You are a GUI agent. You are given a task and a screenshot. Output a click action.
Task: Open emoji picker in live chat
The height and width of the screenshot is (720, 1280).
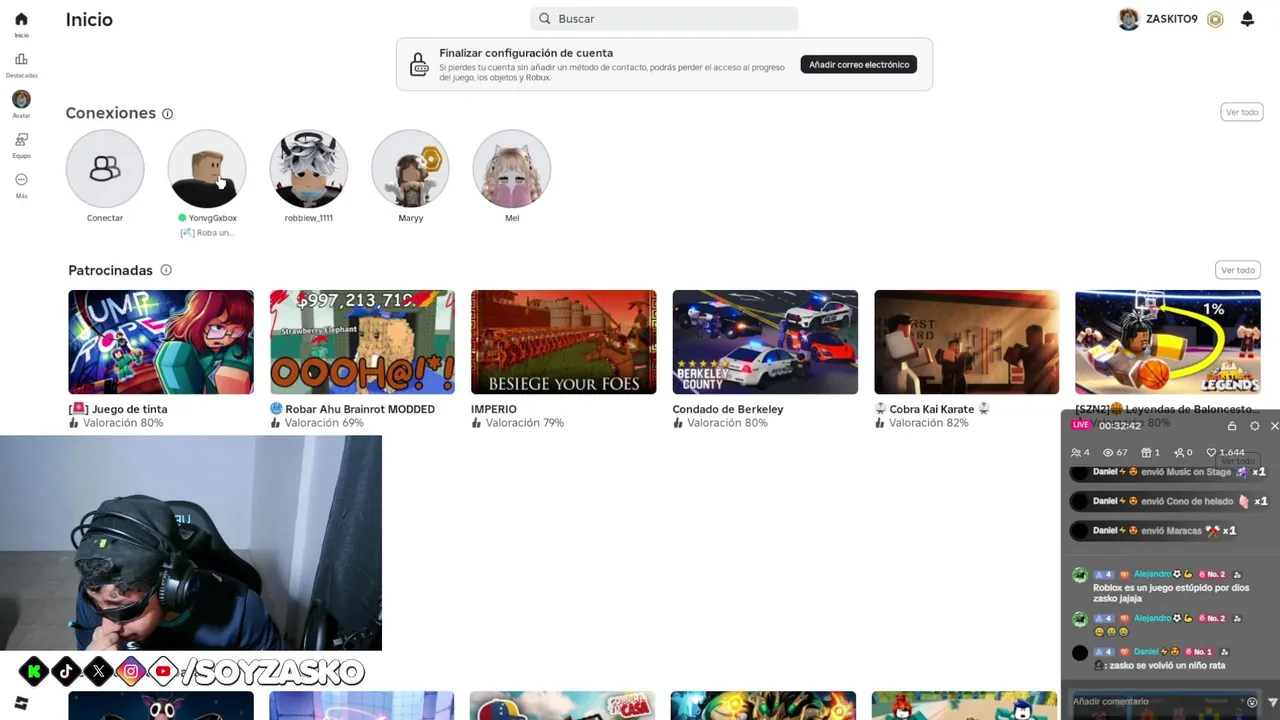(x=1252, y=702)
